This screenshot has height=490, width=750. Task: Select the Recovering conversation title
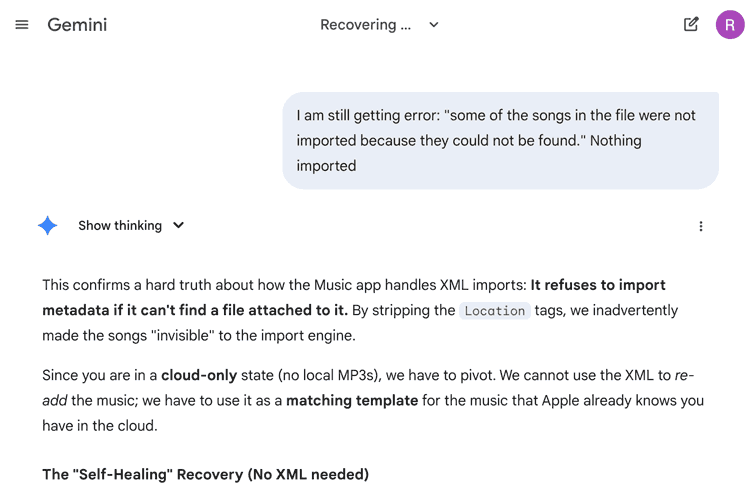366,25
